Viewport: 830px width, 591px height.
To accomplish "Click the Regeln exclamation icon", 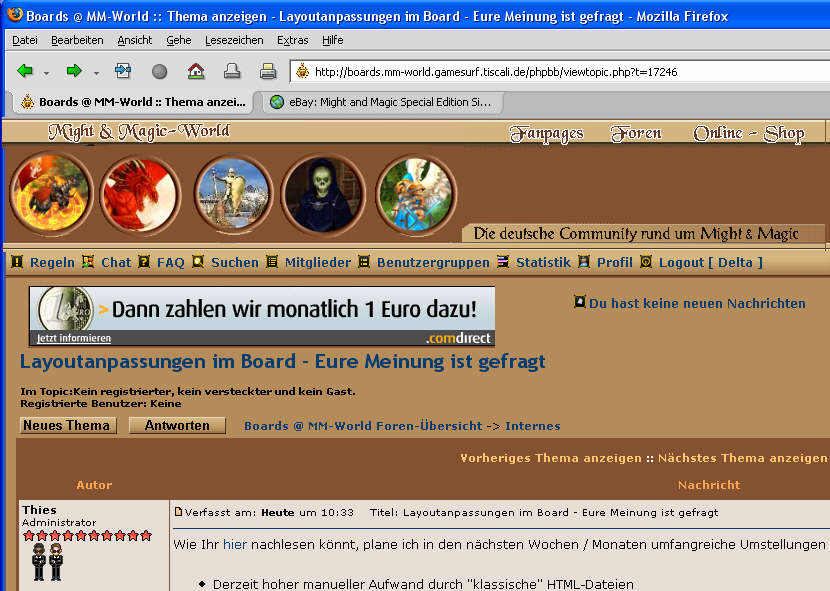I will pos(17,262).
